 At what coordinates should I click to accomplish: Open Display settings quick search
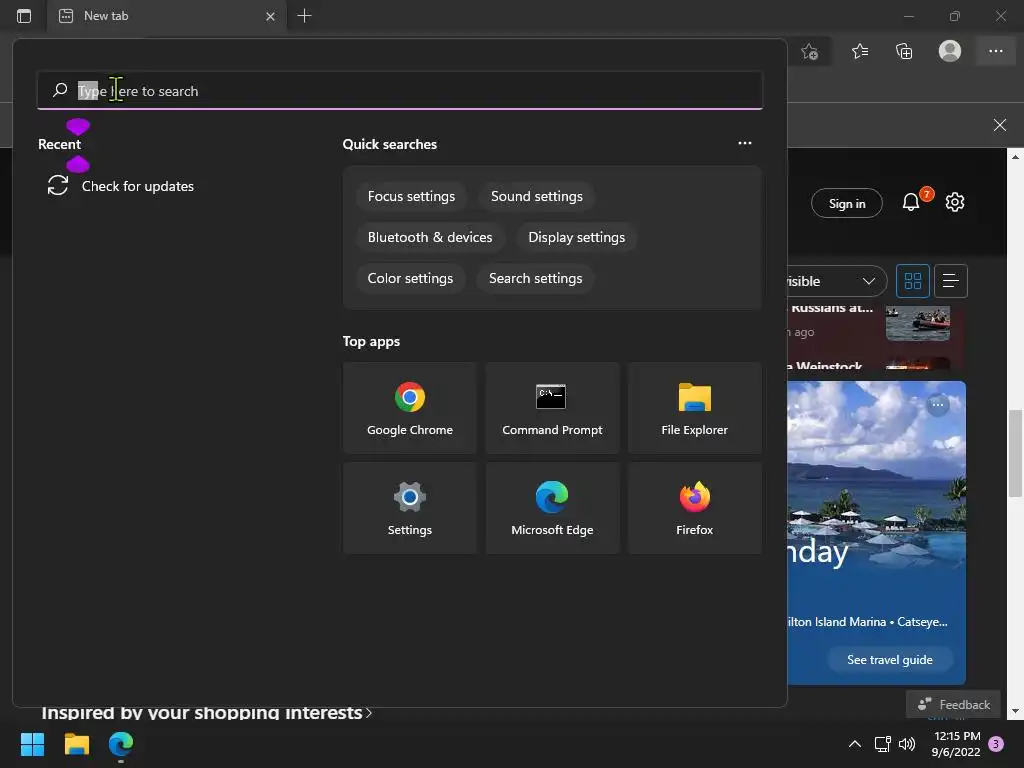(577, 238)
